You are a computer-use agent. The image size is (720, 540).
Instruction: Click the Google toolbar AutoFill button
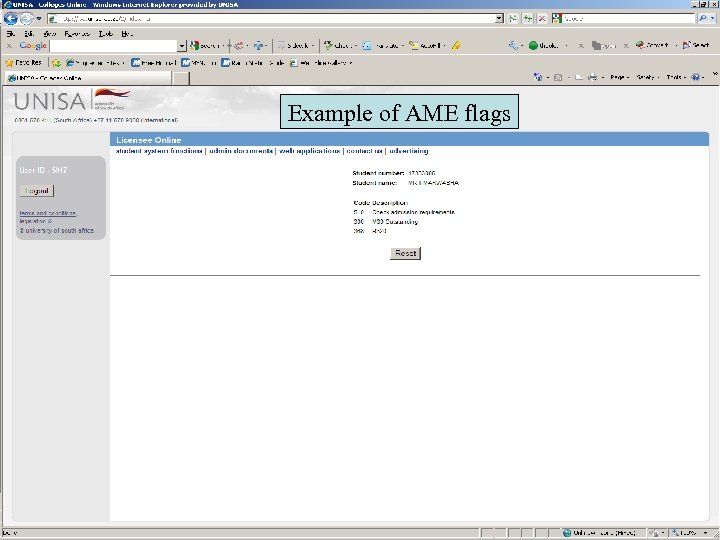(425, 46)
